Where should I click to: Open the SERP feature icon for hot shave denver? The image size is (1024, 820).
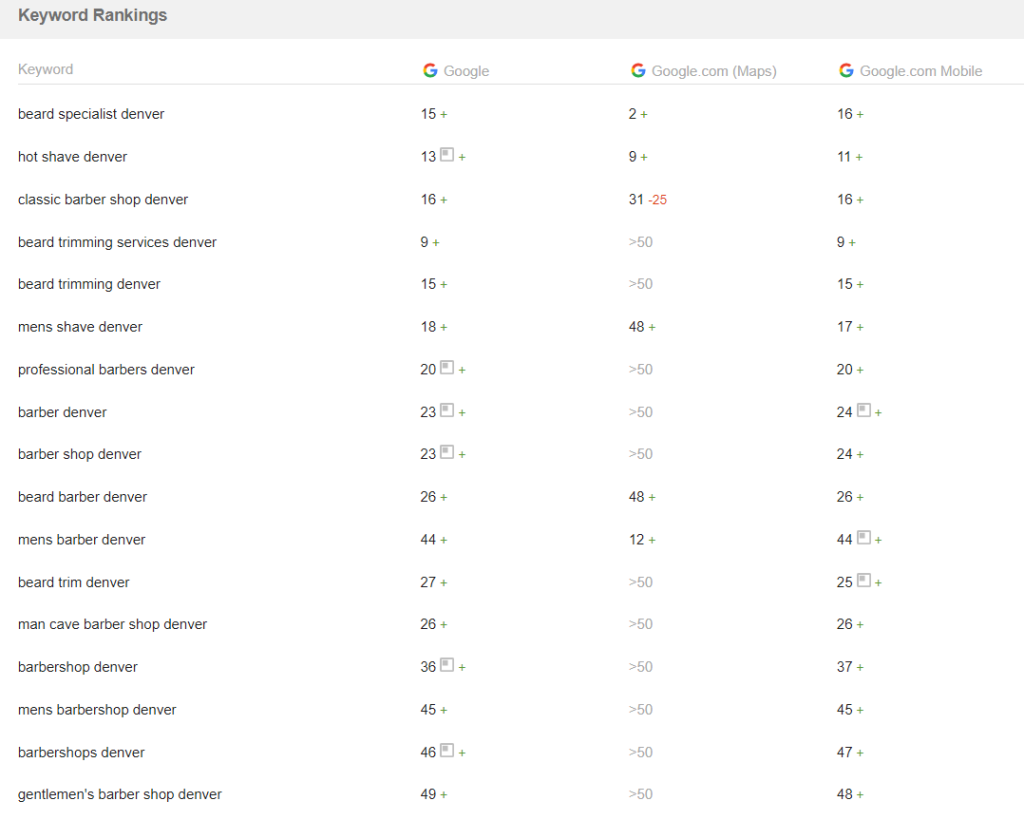coord(447,156)
